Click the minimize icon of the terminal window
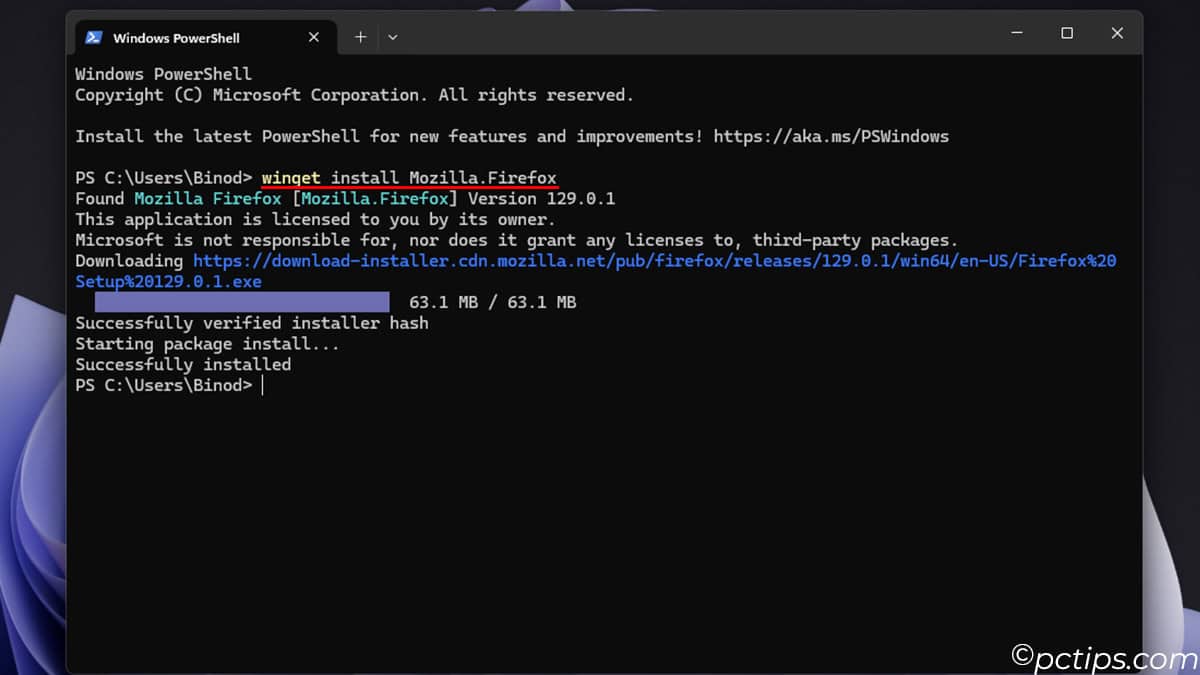 pos(1017,33)
